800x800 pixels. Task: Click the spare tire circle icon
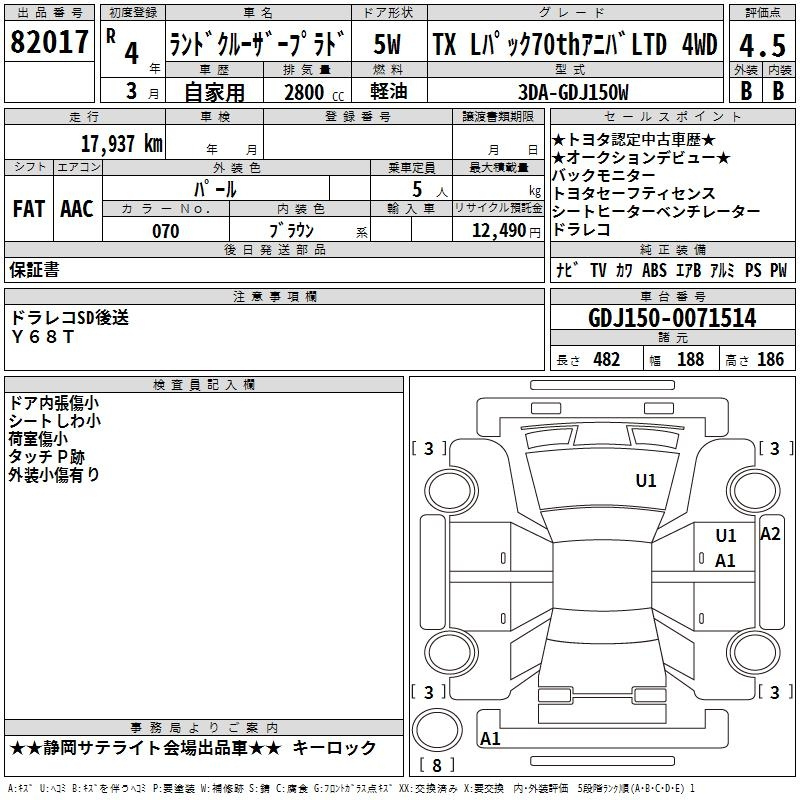(x=437, y=730)
